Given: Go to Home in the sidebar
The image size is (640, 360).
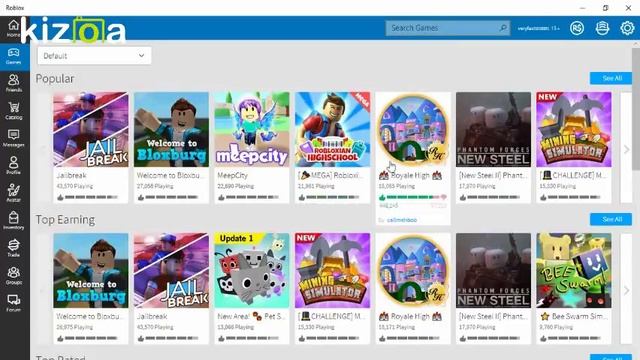Looking at the screenshot, I should click(13, 29).
